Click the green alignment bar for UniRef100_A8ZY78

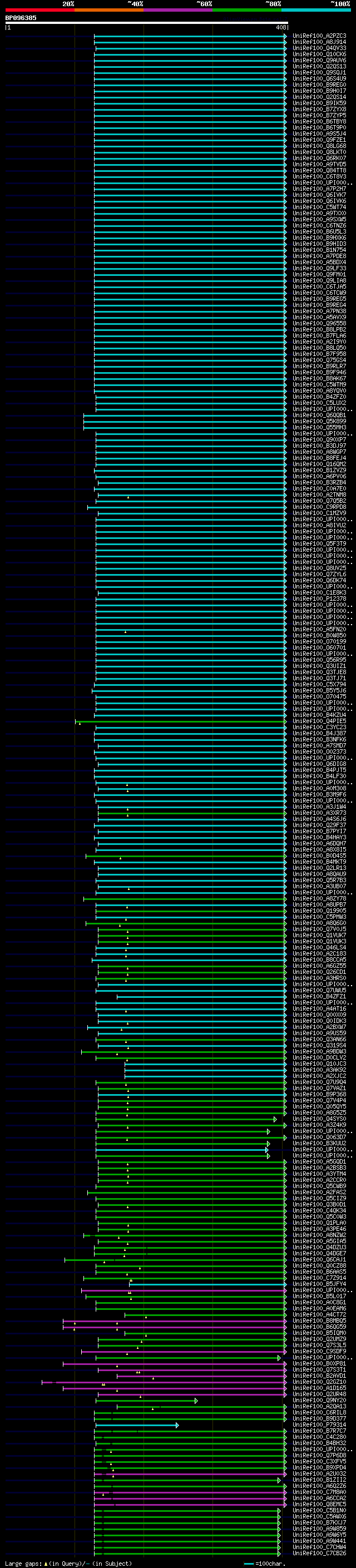(x=185, y=898)
